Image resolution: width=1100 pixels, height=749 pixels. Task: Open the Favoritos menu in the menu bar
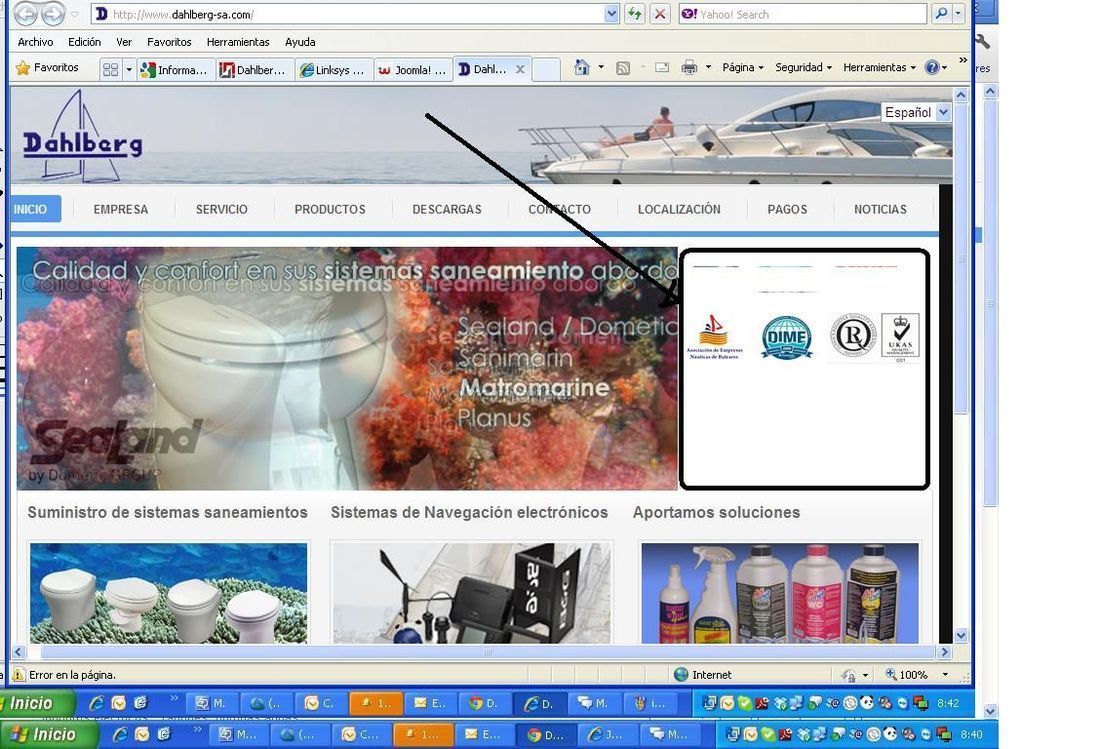[x=169, y=42]
